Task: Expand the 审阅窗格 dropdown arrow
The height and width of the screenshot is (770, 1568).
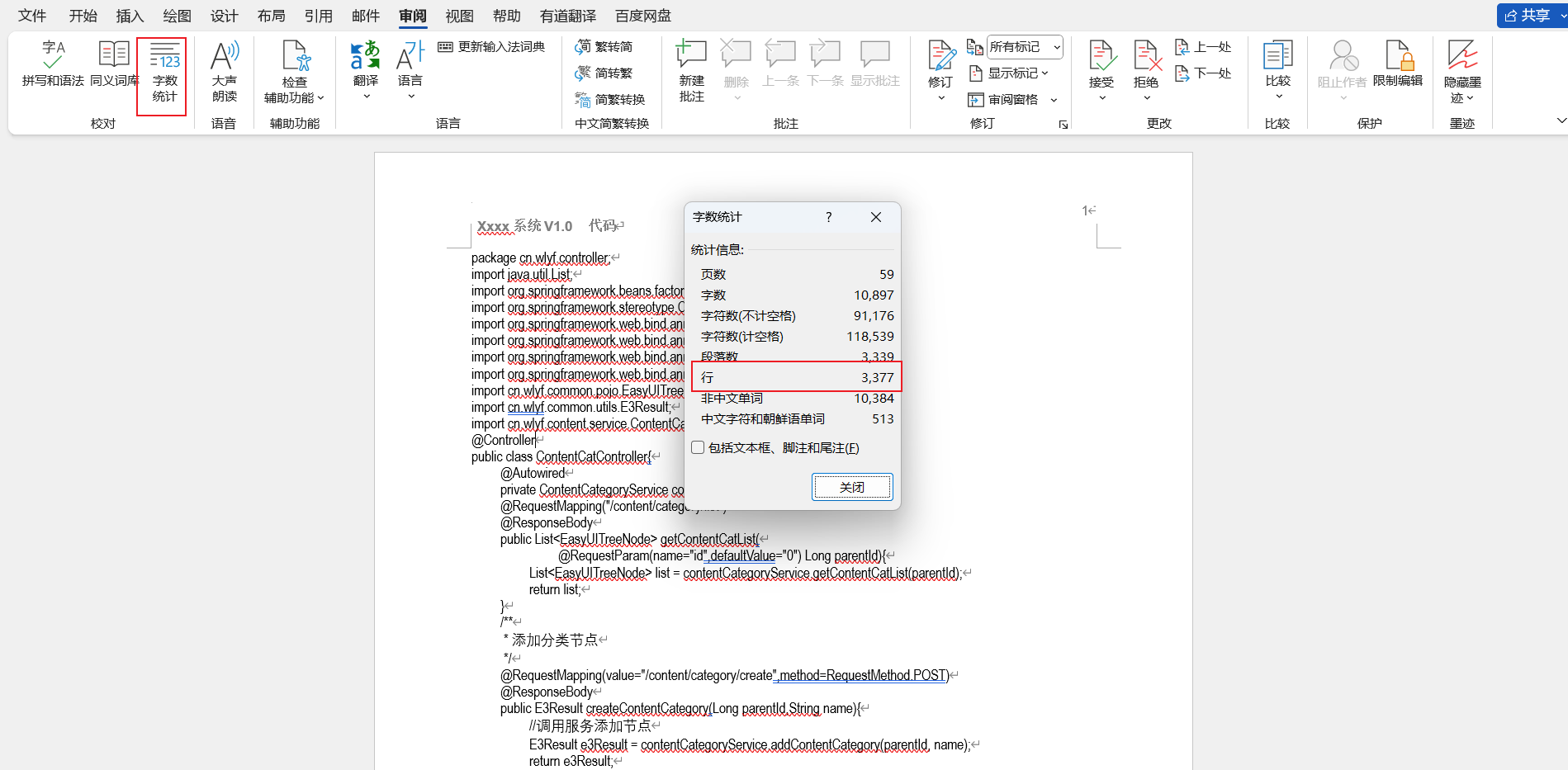Action: click(x=1054, y=100)
